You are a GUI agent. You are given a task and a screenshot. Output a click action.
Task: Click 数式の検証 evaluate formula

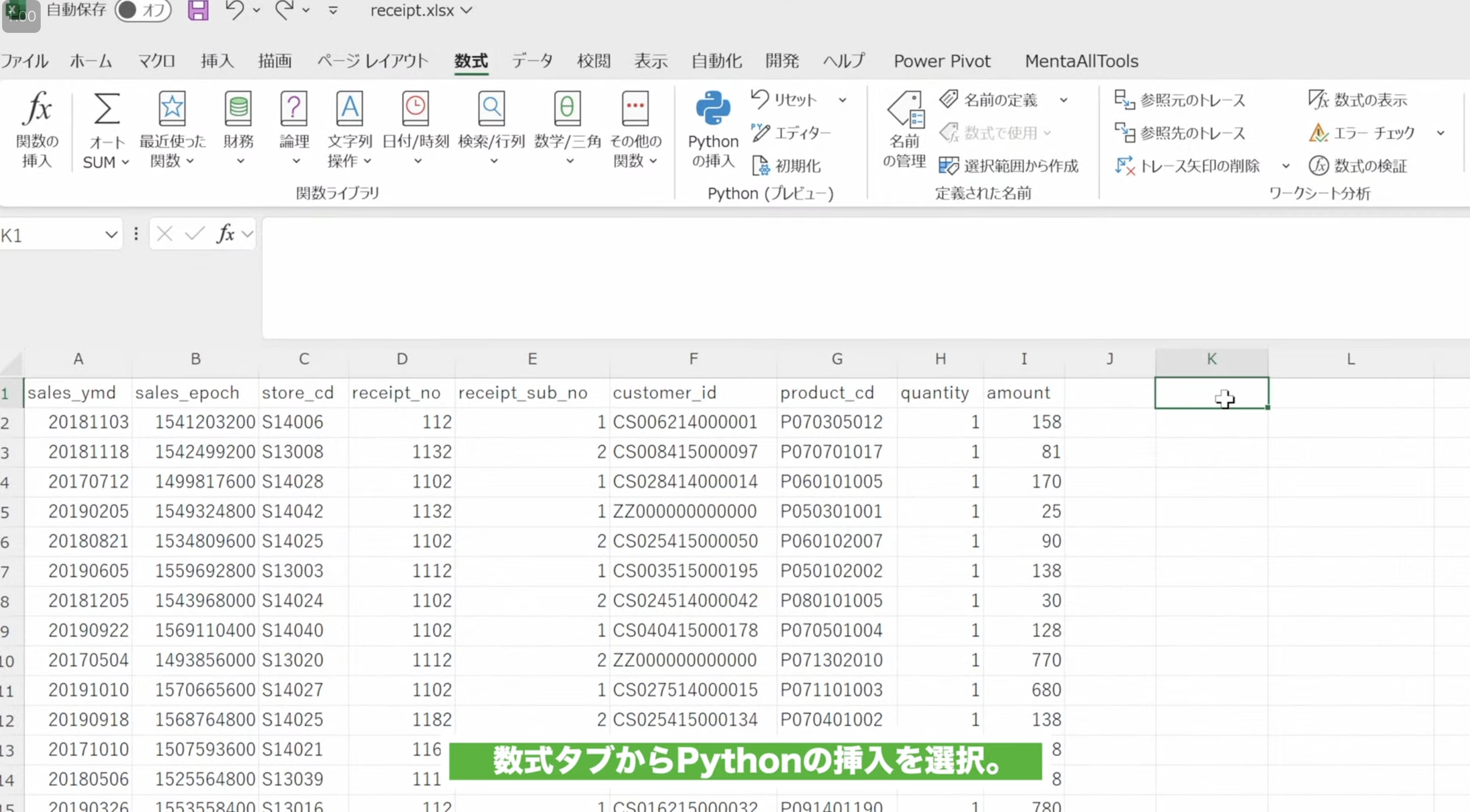pos(1358,166)
